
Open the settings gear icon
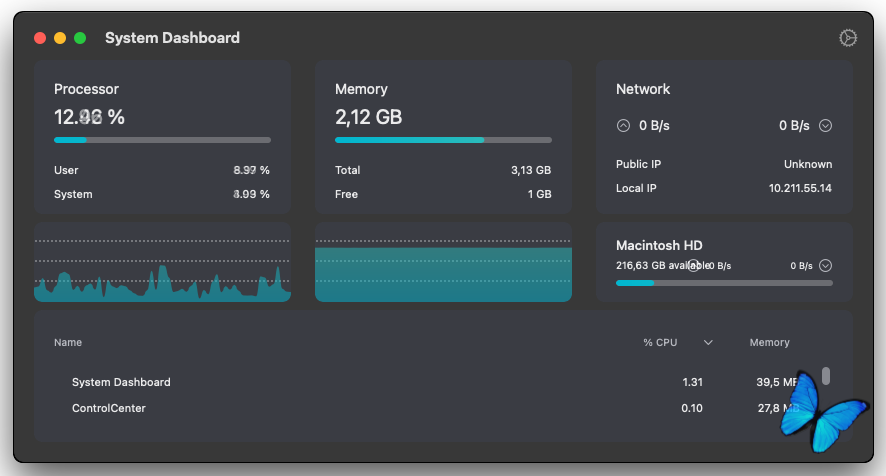click(848, 38)
